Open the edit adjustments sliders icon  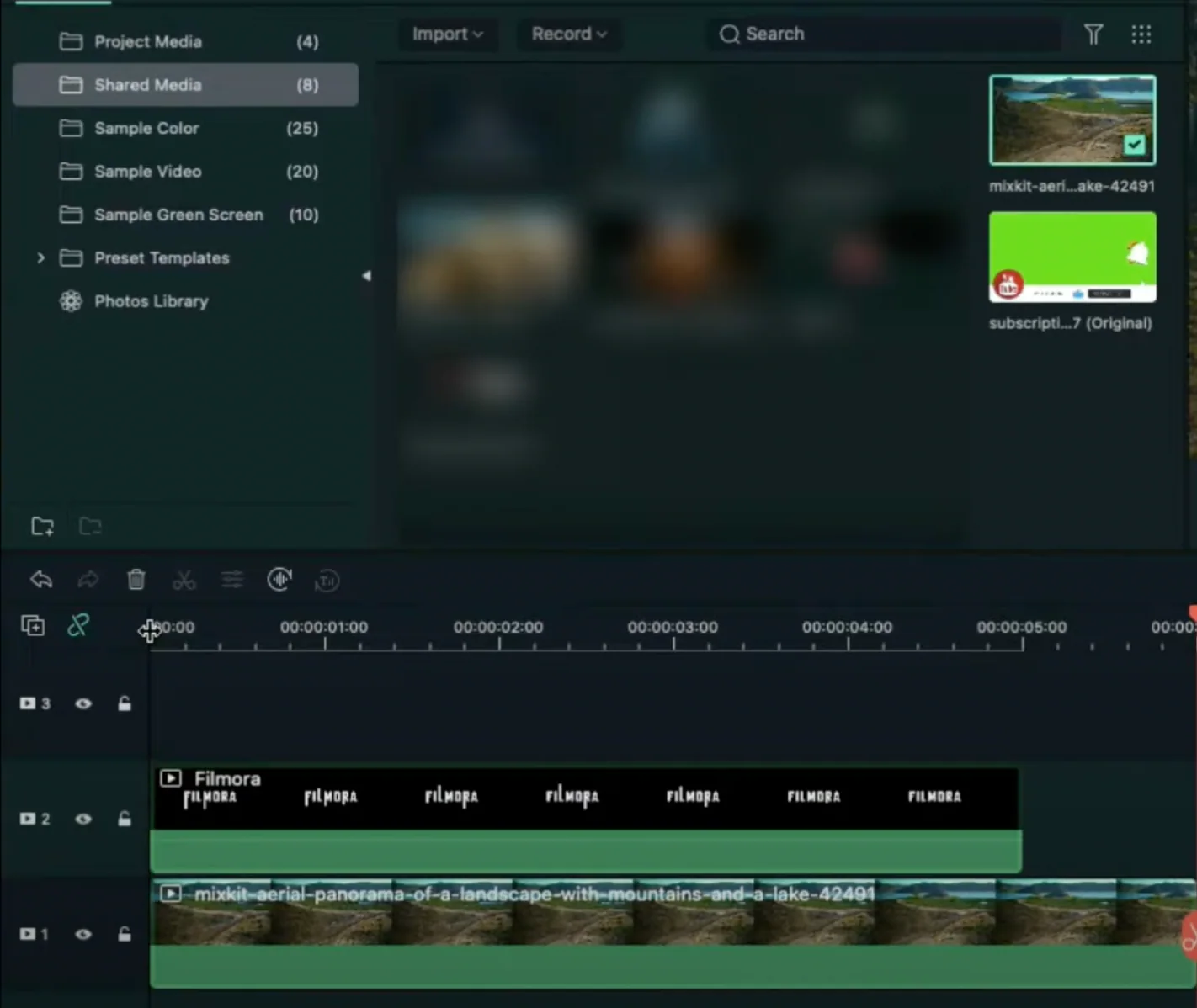(232, 580)
